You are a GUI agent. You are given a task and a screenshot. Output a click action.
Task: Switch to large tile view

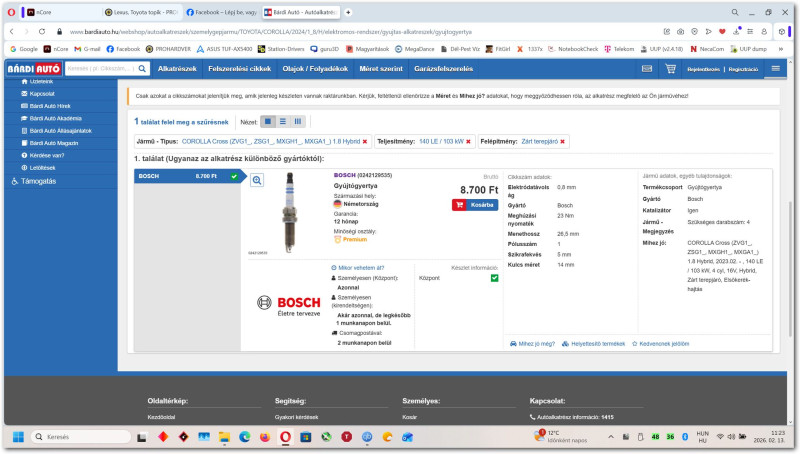click(268, 121)
